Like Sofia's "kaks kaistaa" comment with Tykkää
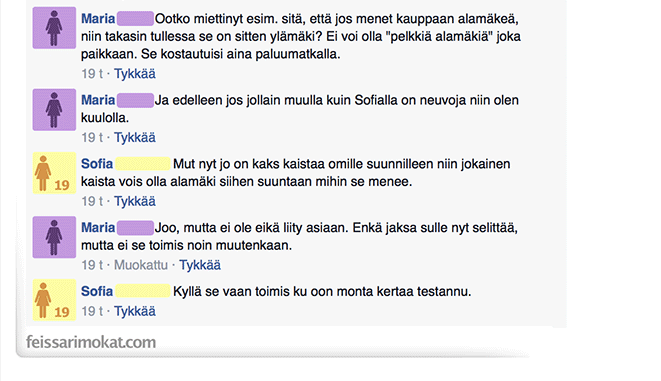The image size is (661, 381). click(x=135, y=201)
